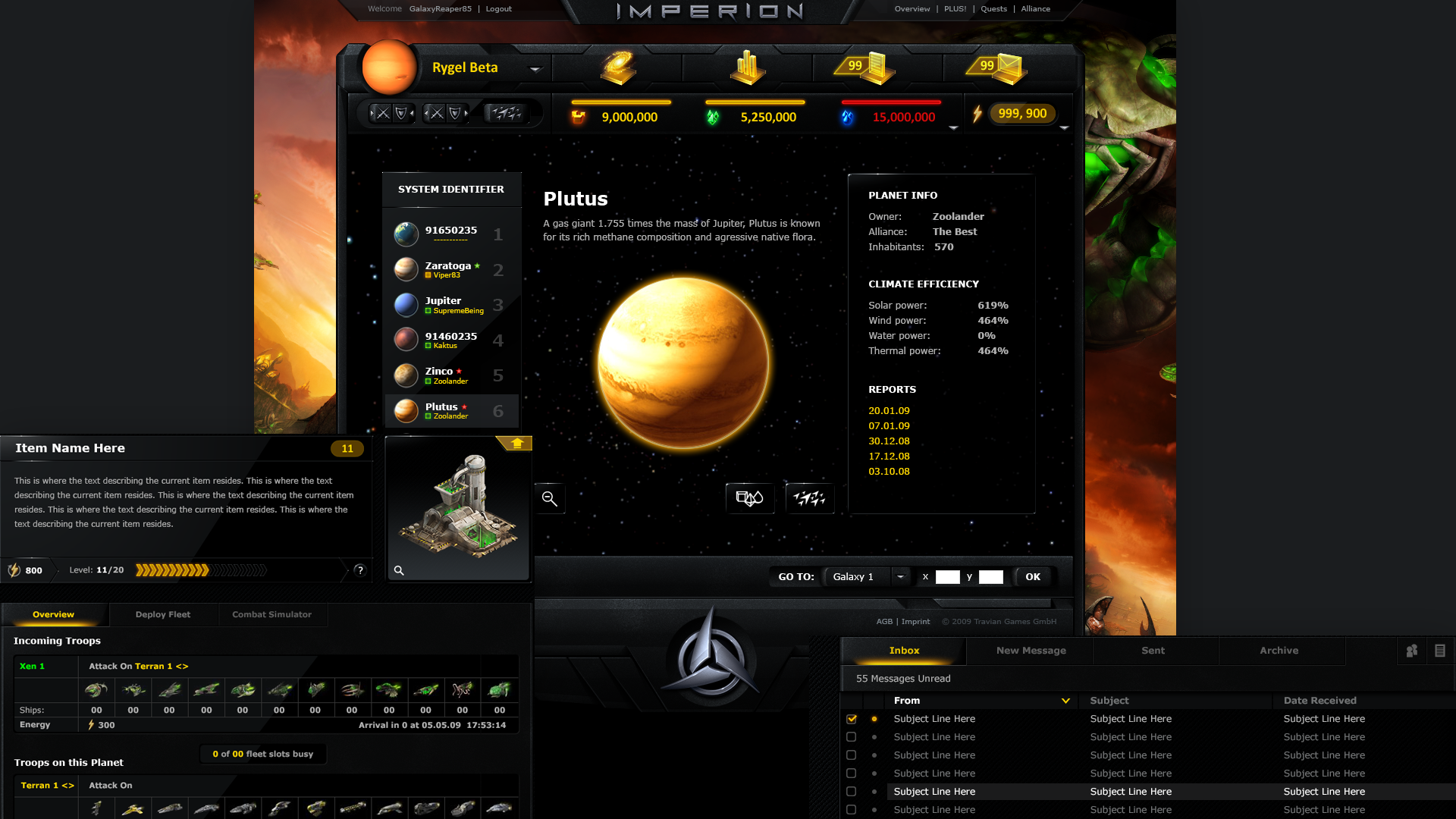Click the contacts icon in message panel
Viewport: 1456px width, 819px height.
pyautogui.click(x=1411, y=651)
